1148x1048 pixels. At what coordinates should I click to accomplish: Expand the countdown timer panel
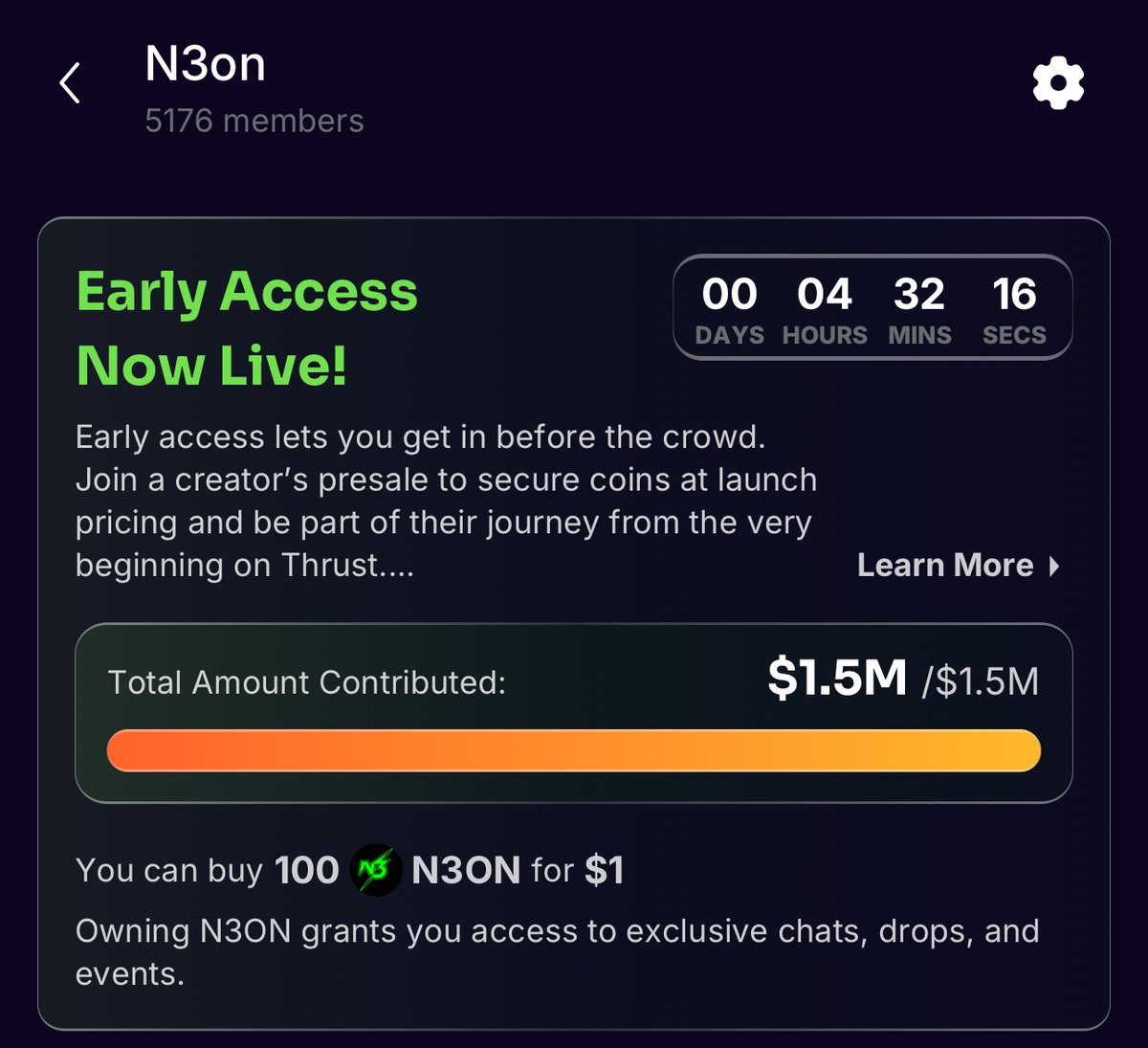pos(873,308)
